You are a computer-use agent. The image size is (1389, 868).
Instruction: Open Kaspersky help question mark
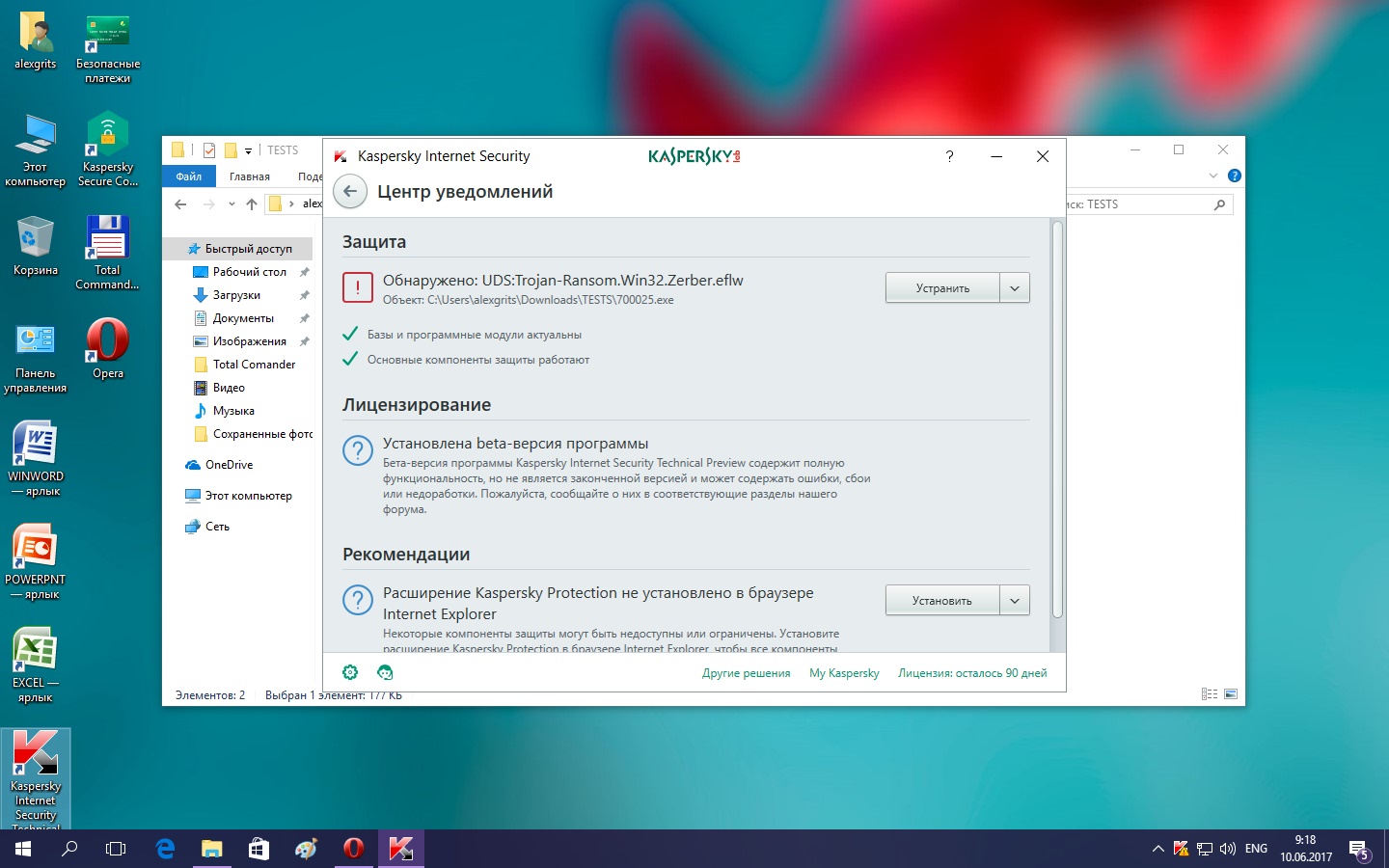tap(949, 156)
